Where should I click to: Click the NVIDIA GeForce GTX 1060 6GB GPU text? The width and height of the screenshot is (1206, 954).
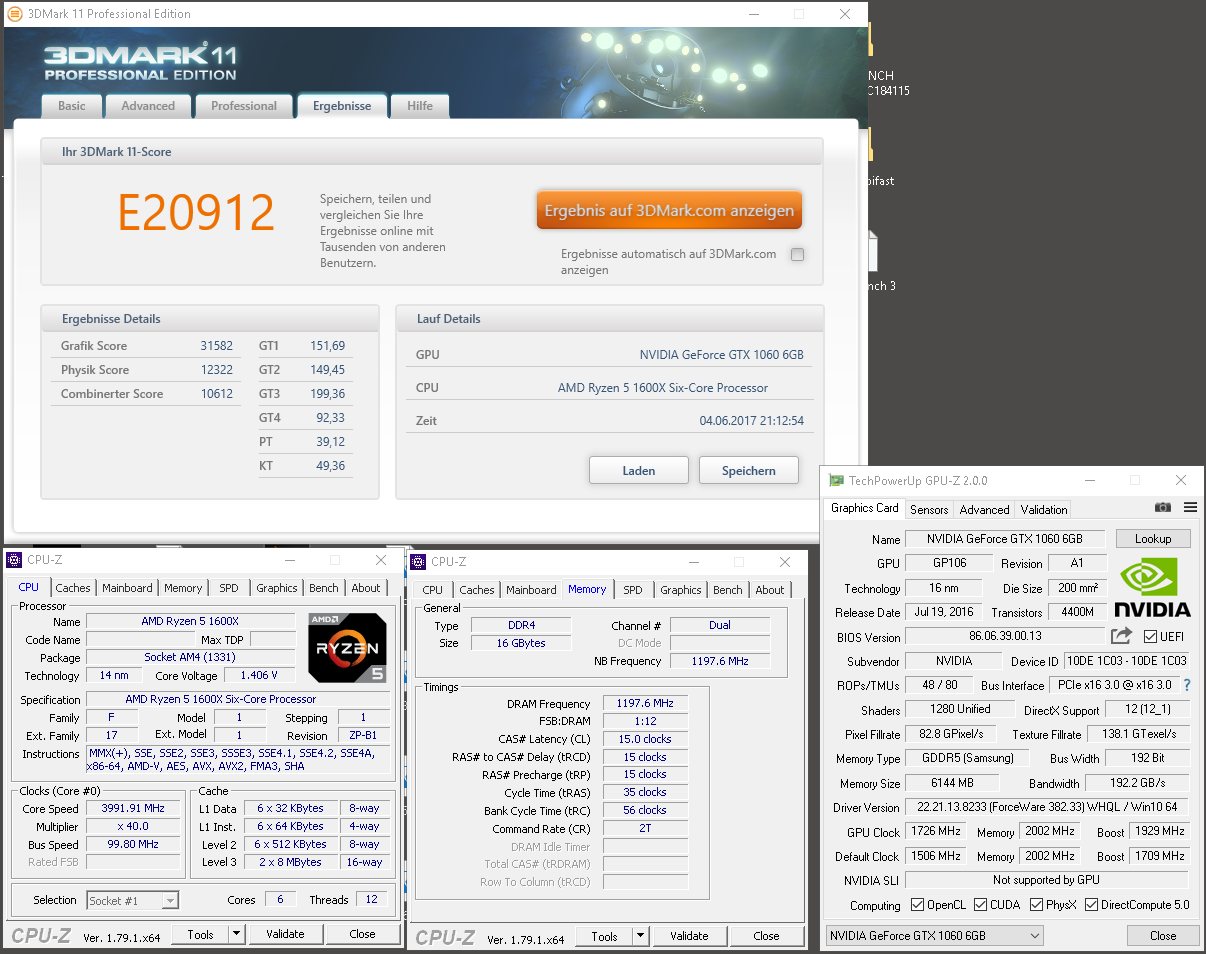click(x=722, y=355)
